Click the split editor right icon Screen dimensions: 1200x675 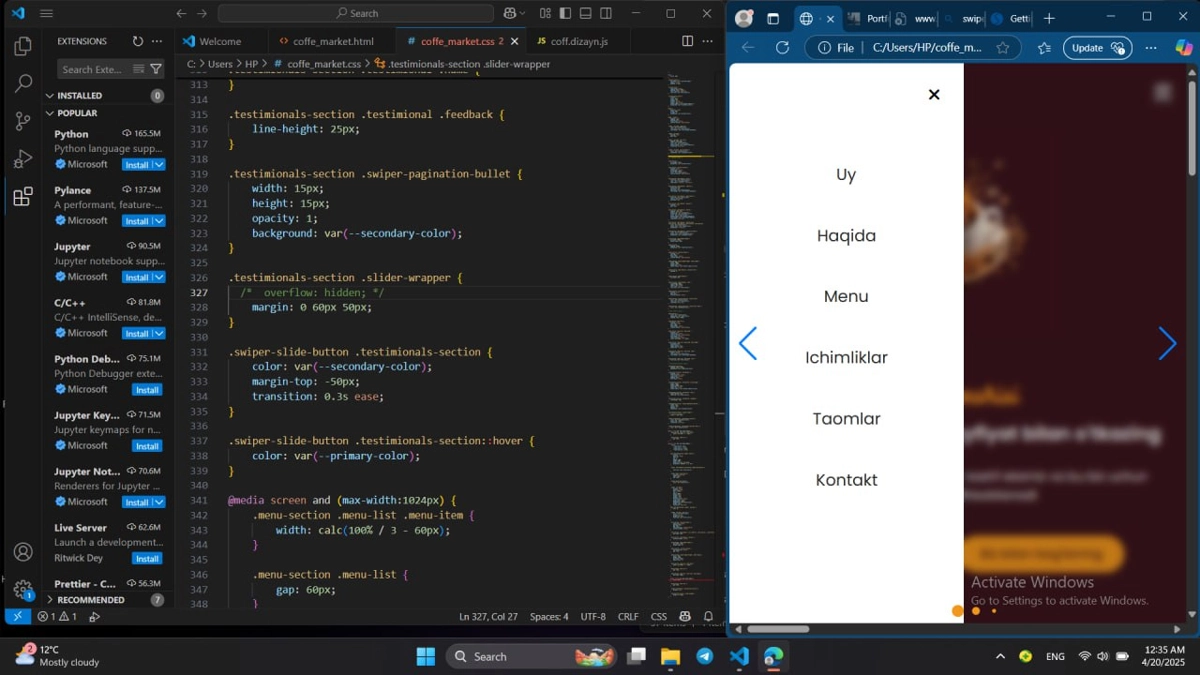coord(687,41)
